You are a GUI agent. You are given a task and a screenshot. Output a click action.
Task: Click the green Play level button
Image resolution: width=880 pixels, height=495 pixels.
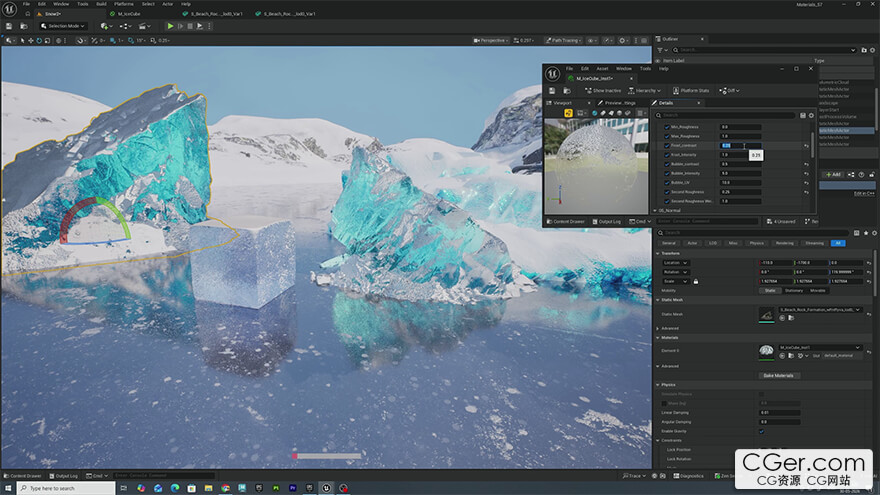coord(170,26)
